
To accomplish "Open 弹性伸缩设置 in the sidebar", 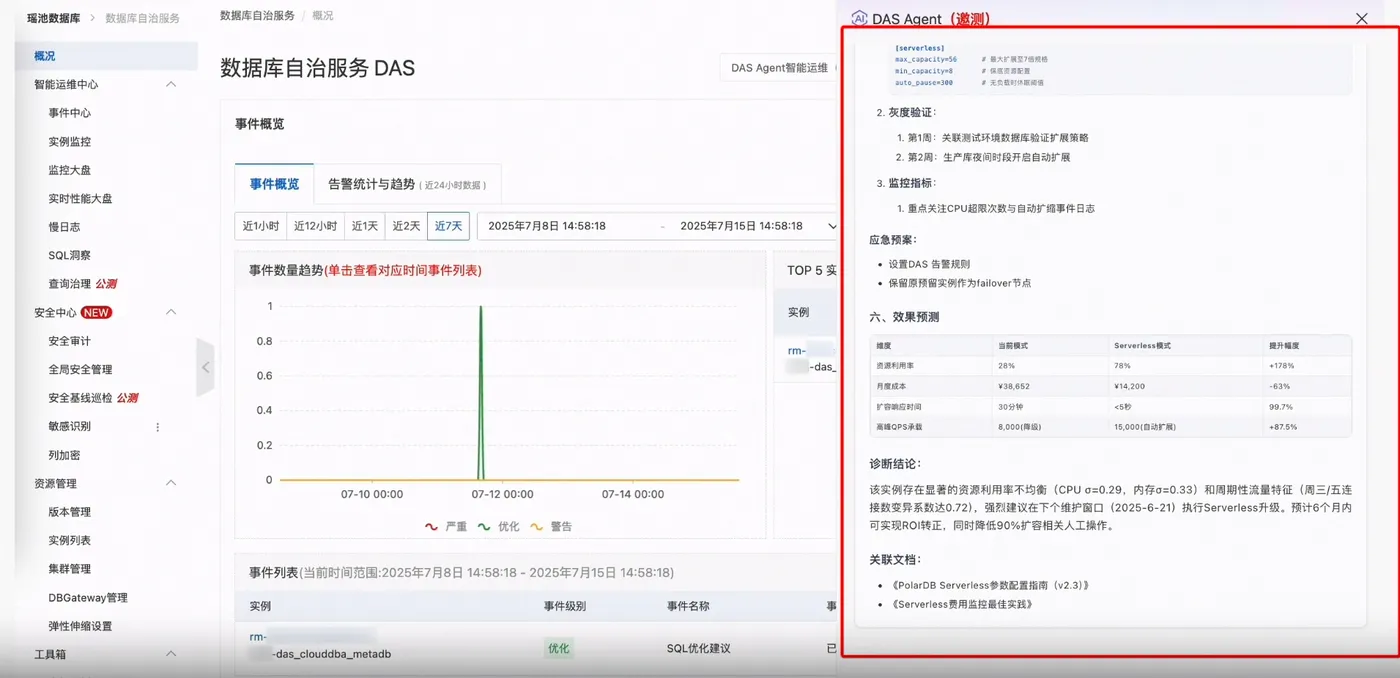I will 80,627.
